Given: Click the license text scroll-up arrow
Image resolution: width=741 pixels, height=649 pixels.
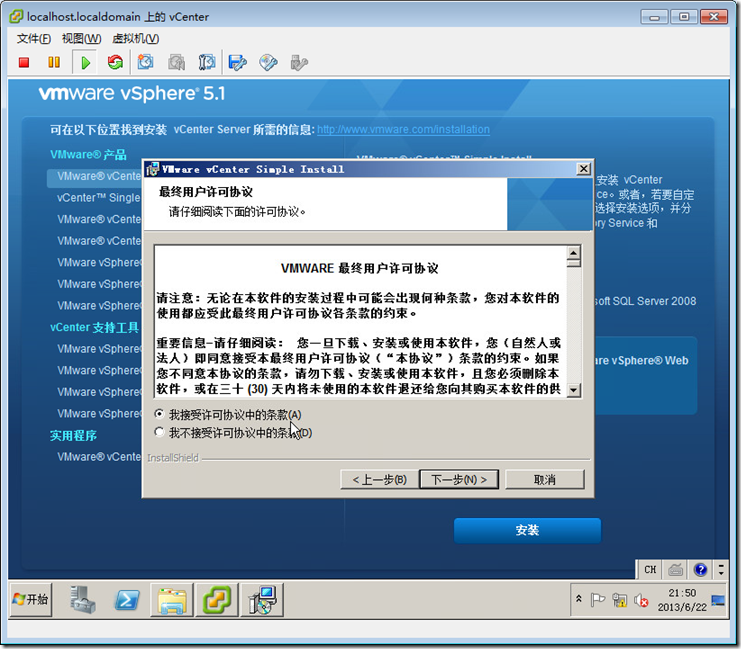Looking at the screenshot, I should [x=573, y=252].
